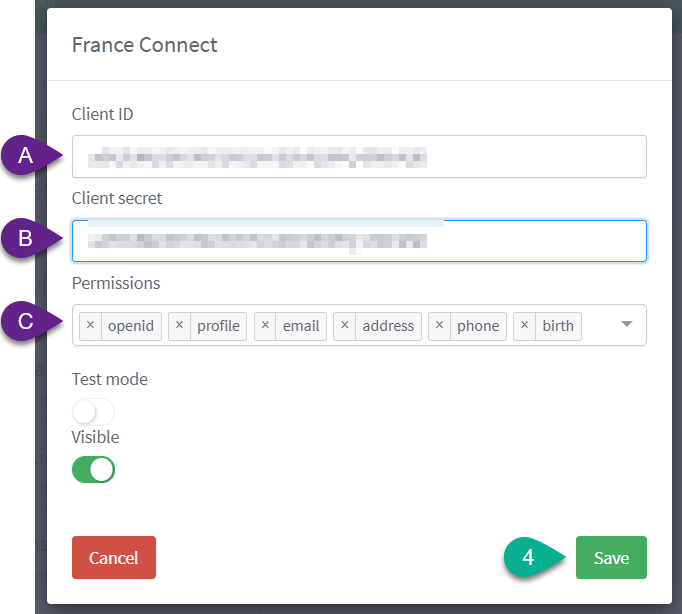
Task: Click the Cancel button
Action: pyautogui.click(x=114, y=557)
